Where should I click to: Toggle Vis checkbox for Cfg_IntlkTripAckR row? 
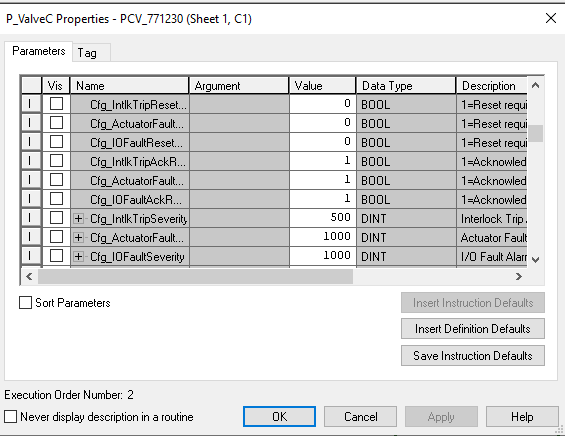[x=56, y=161]
